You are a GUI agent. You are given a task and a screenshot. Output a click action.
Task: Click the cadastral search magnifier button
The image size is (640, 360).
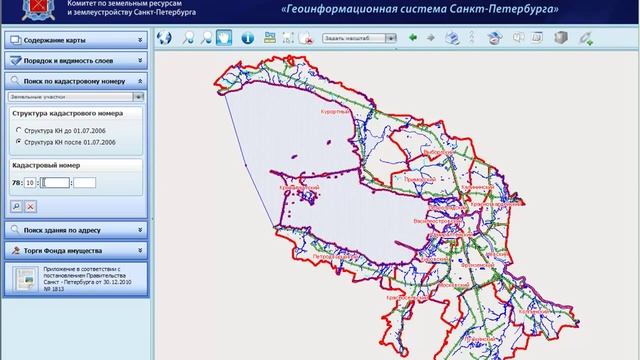click(16, 207)
